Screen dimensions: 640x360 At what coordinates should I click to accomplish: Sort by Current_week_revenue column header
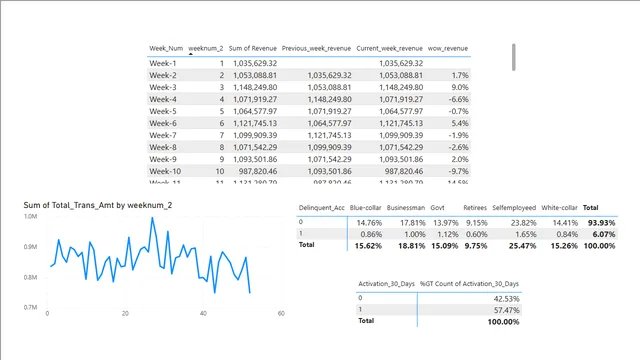(389, 48)
